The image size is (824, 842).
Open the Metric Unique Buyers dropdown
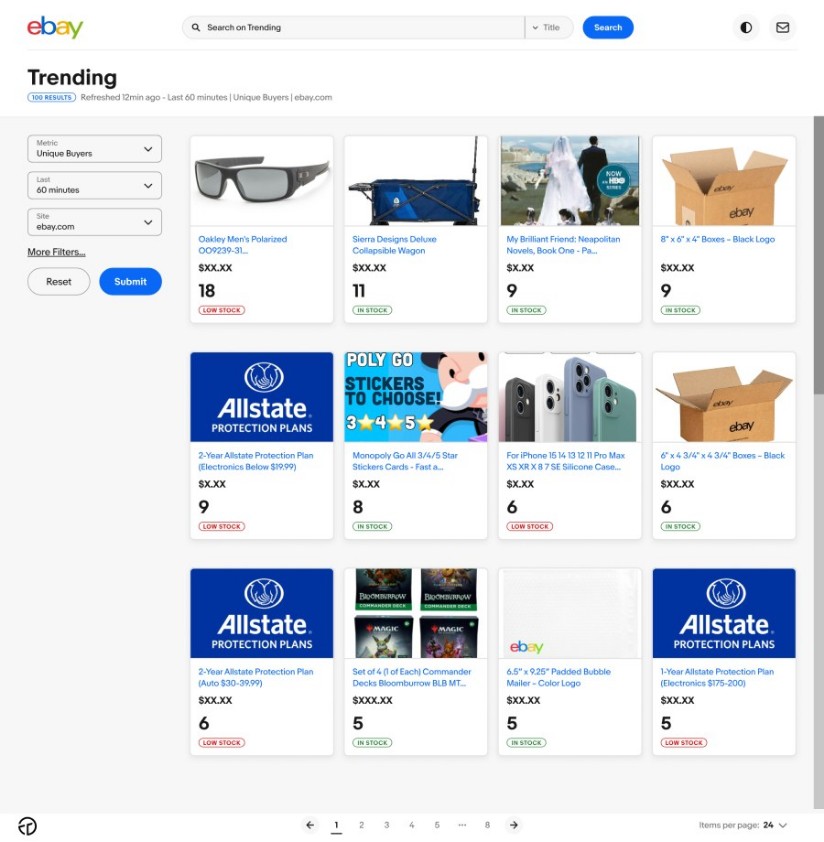point(95,149)
